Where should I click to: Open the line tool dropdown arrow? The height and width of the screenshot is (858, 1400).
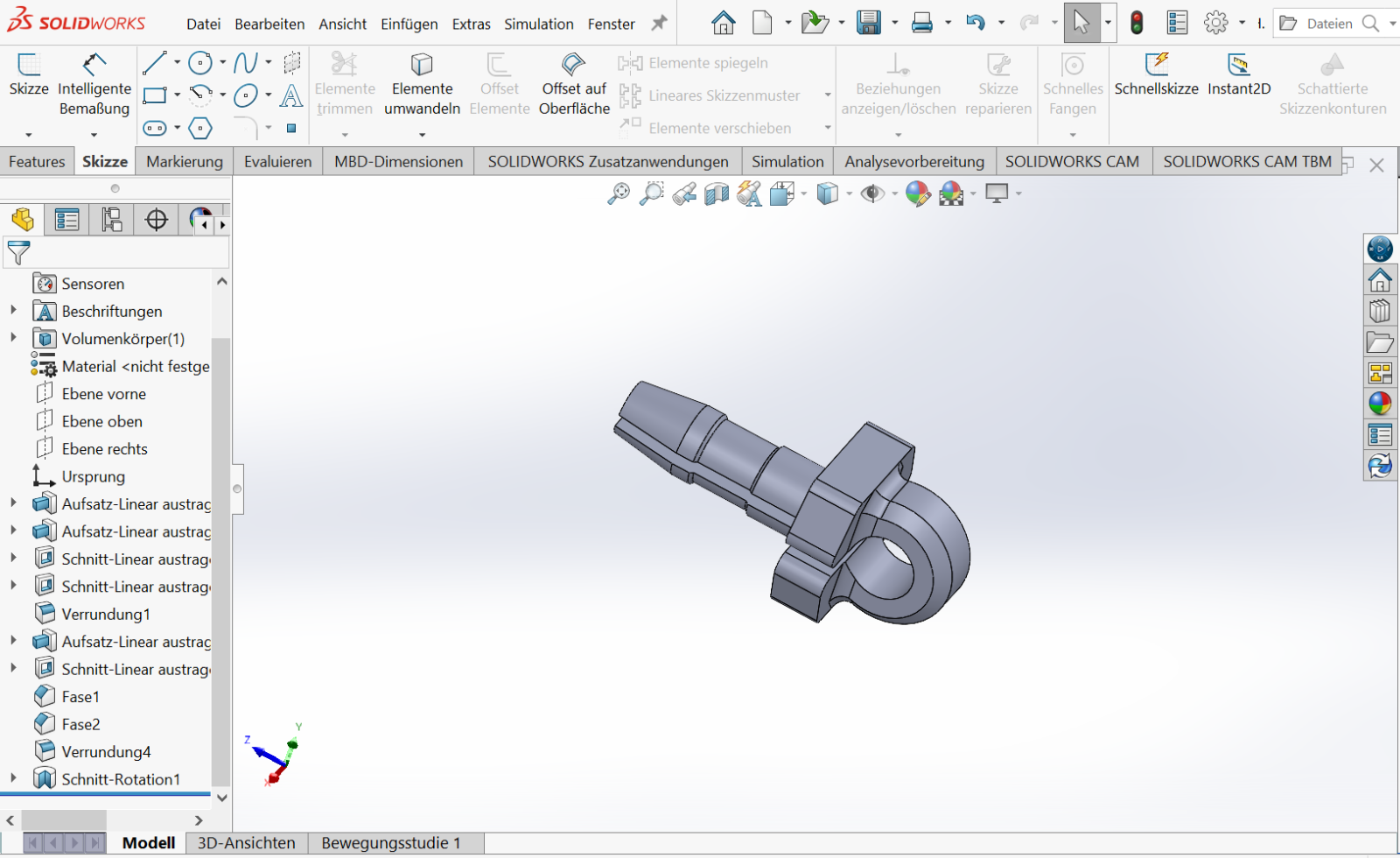pos(178,63)
